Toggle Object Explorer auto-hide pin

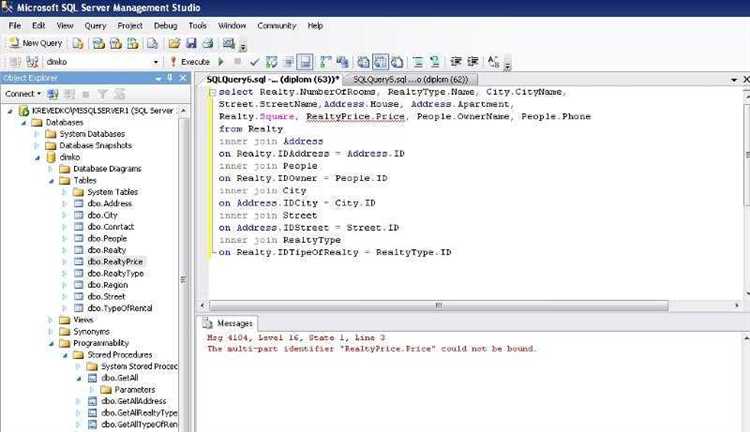pyautogui.click(x=171, y=78)
